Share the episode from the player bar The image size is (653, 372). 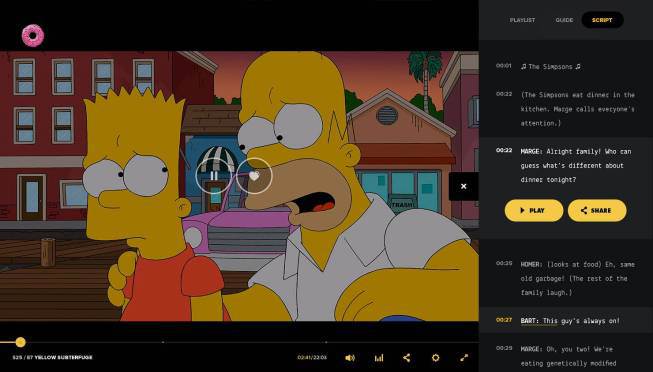click(x=407, y=358)
